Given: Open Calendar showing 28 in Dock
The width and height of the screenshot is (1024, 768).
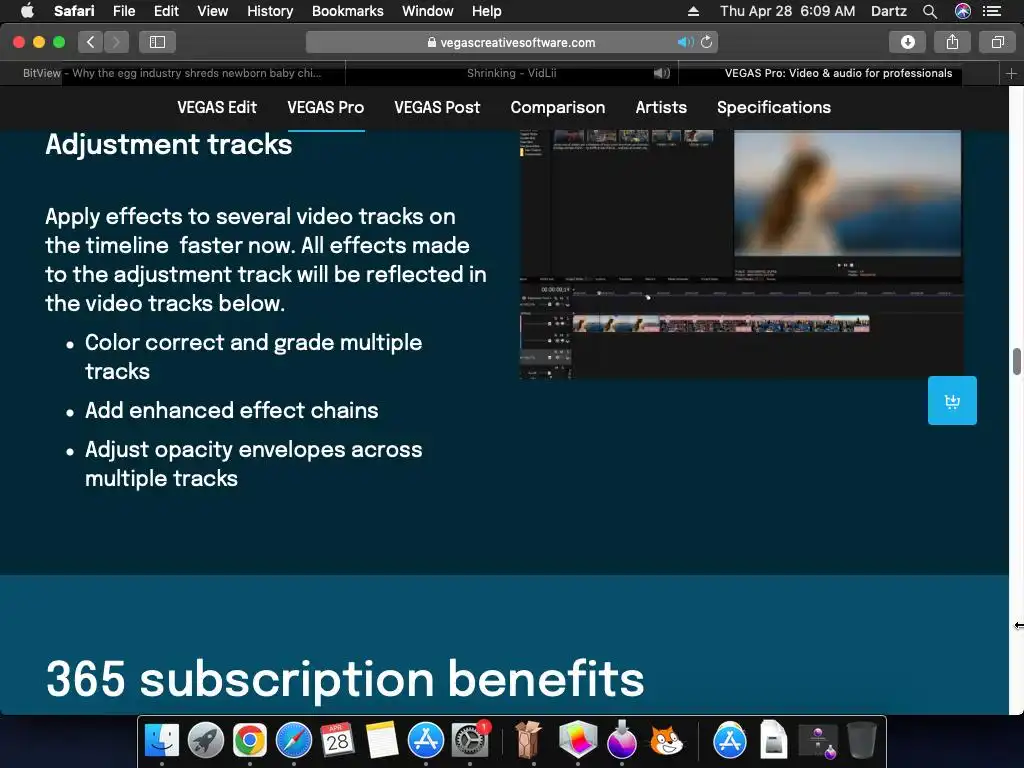Looking at the screenshot, I should point(338,741).
